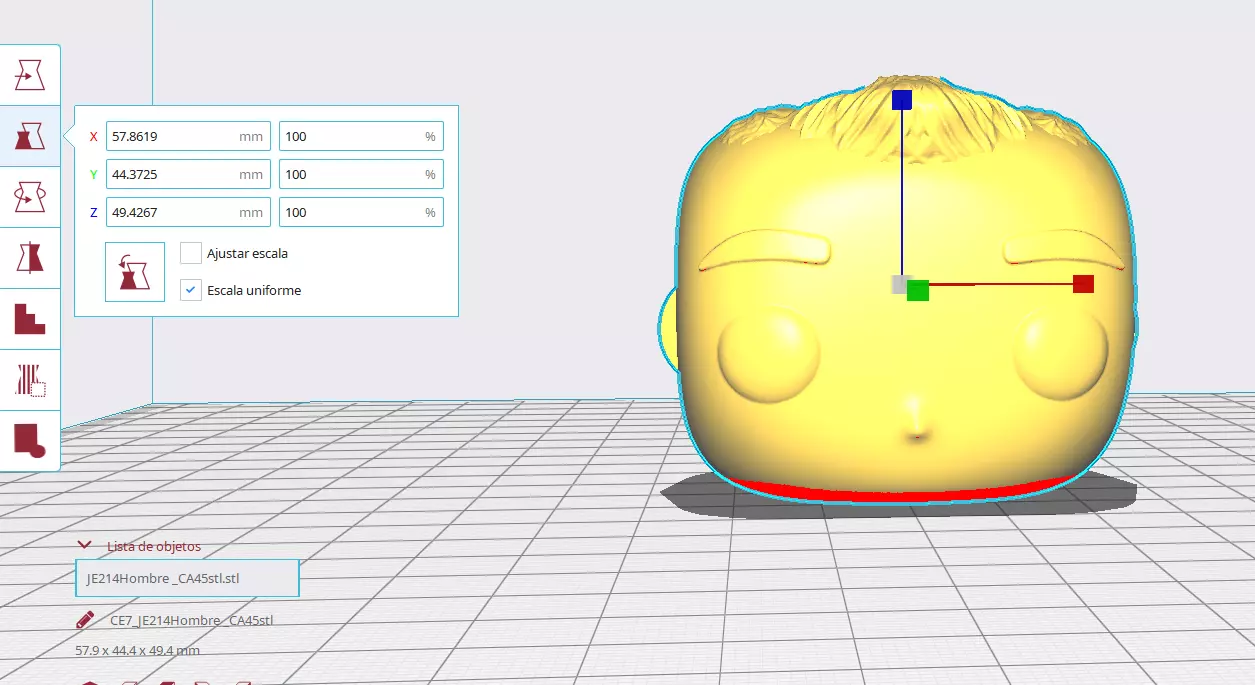Viewport: 1255px width, 685px height.
Task: Click the X scale percentage field
Action: (x=361, y=136)
